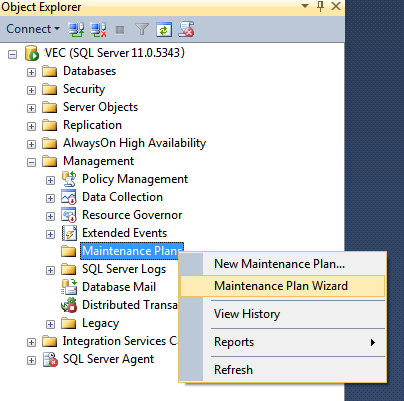Toggle the Object Explorer auto-hide pin
Screen dimensions: 404x401
pos(320,6)
